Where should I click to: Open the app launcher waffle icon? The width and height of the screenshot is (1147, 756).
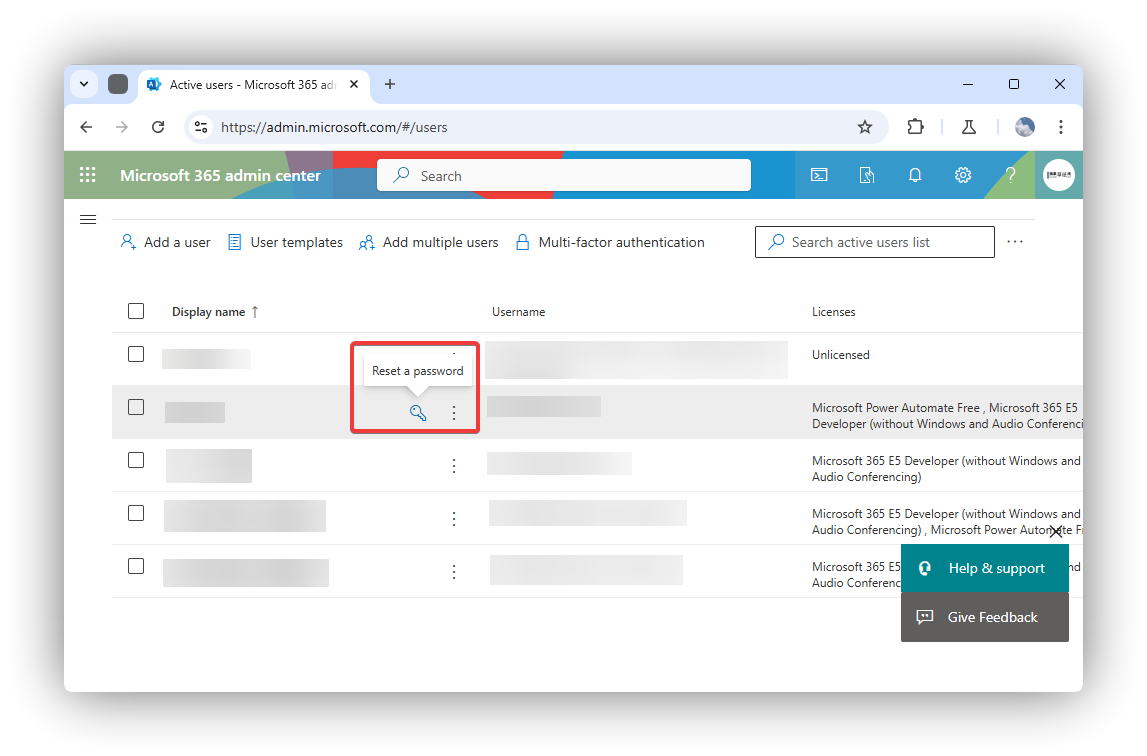88,175
